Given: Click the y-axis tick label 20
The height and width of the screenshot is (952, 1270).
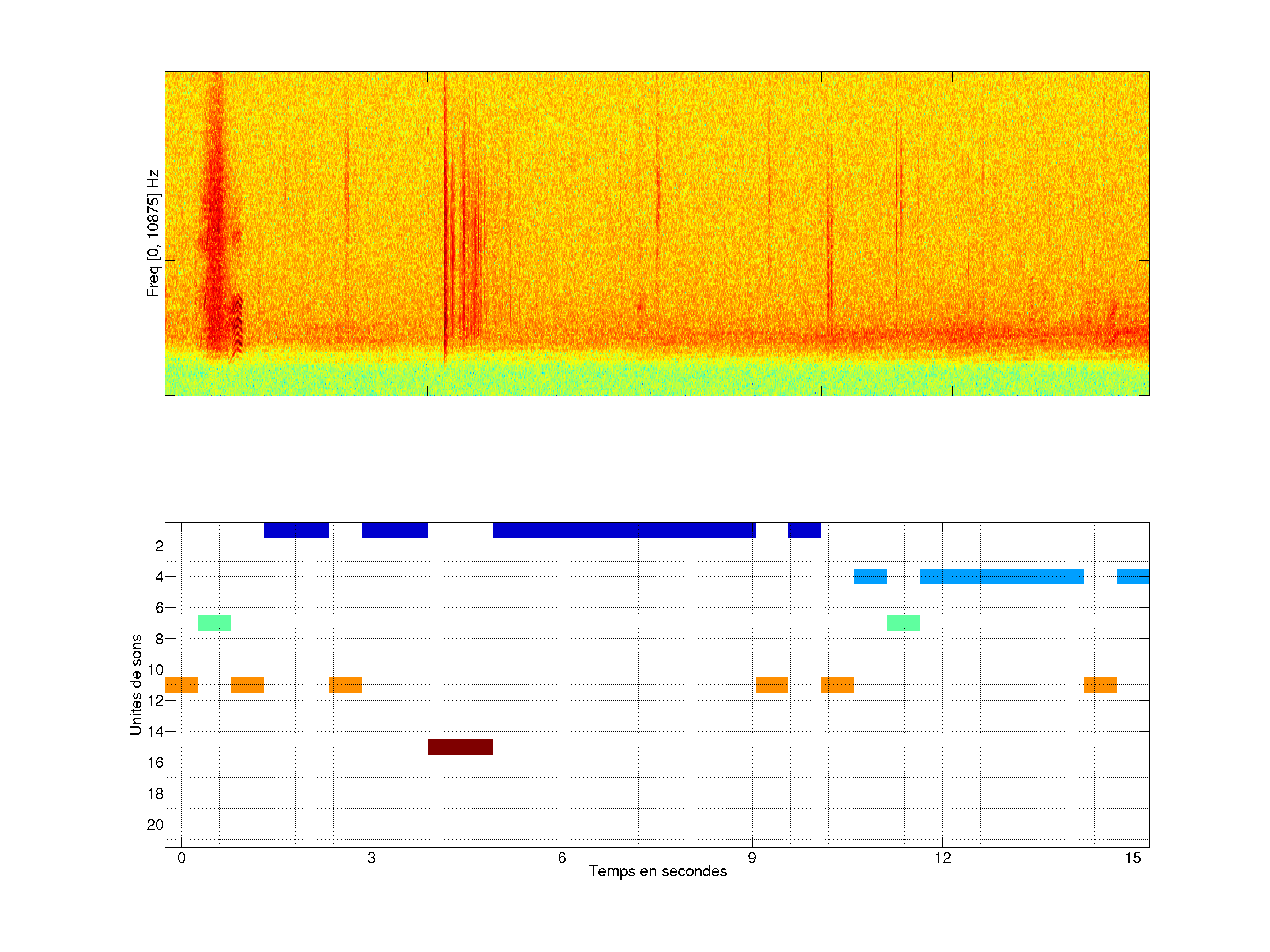Looking at the screenshot, I should tap(155, 824).
